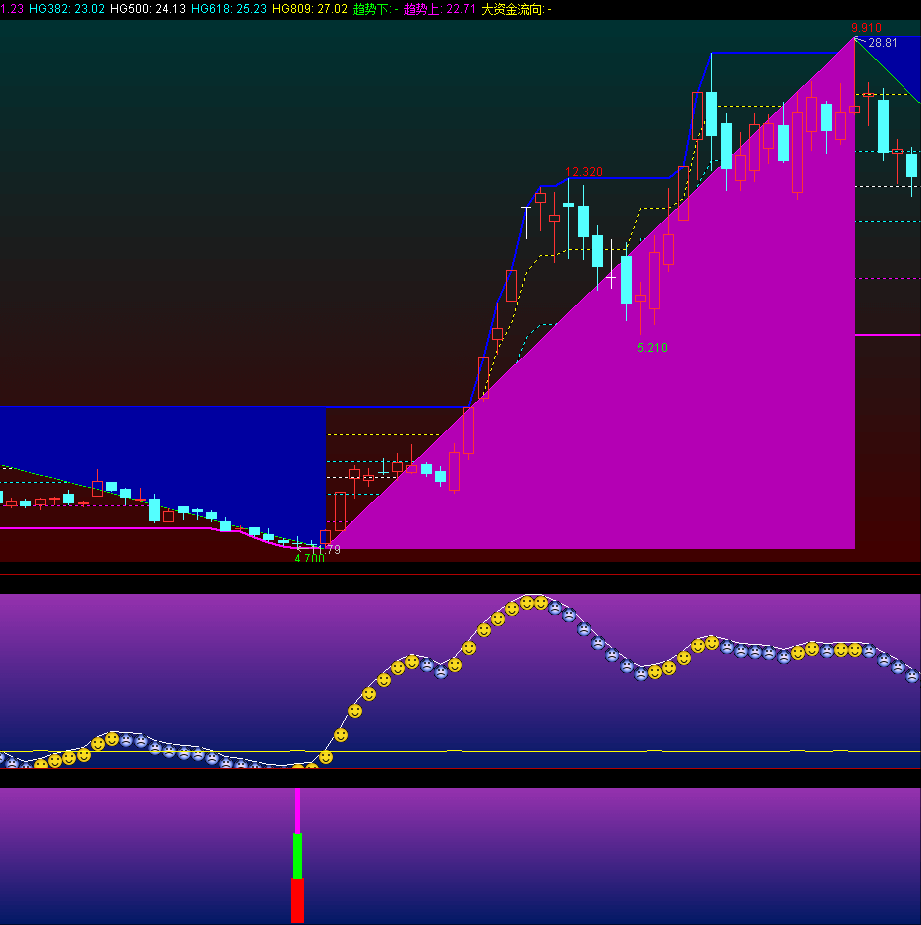
Task: Click the green 5.210 low price label
Action: [x=652, y=348]
